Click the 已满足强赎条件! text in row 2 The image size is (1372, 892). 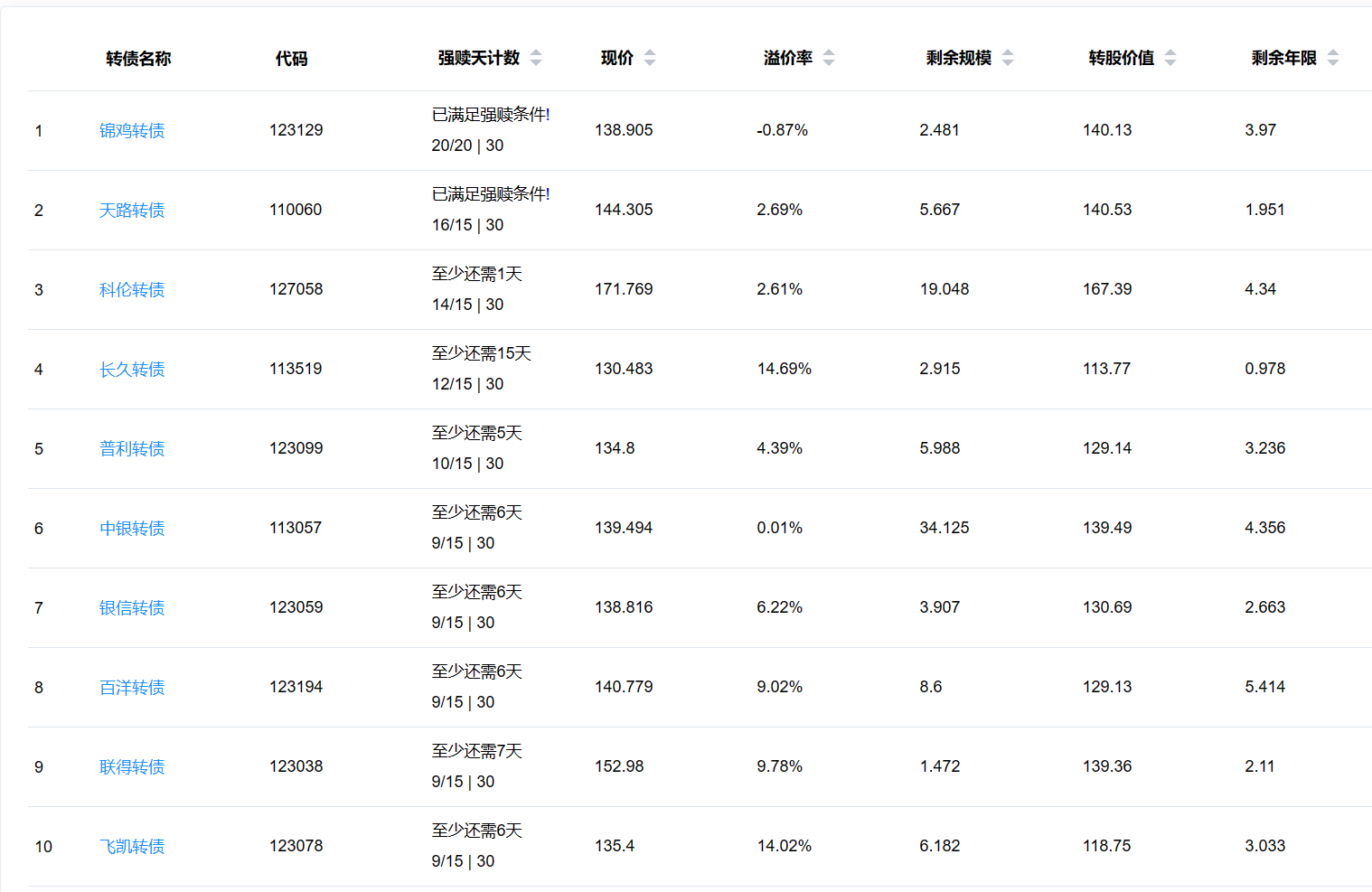click(491, 194)
